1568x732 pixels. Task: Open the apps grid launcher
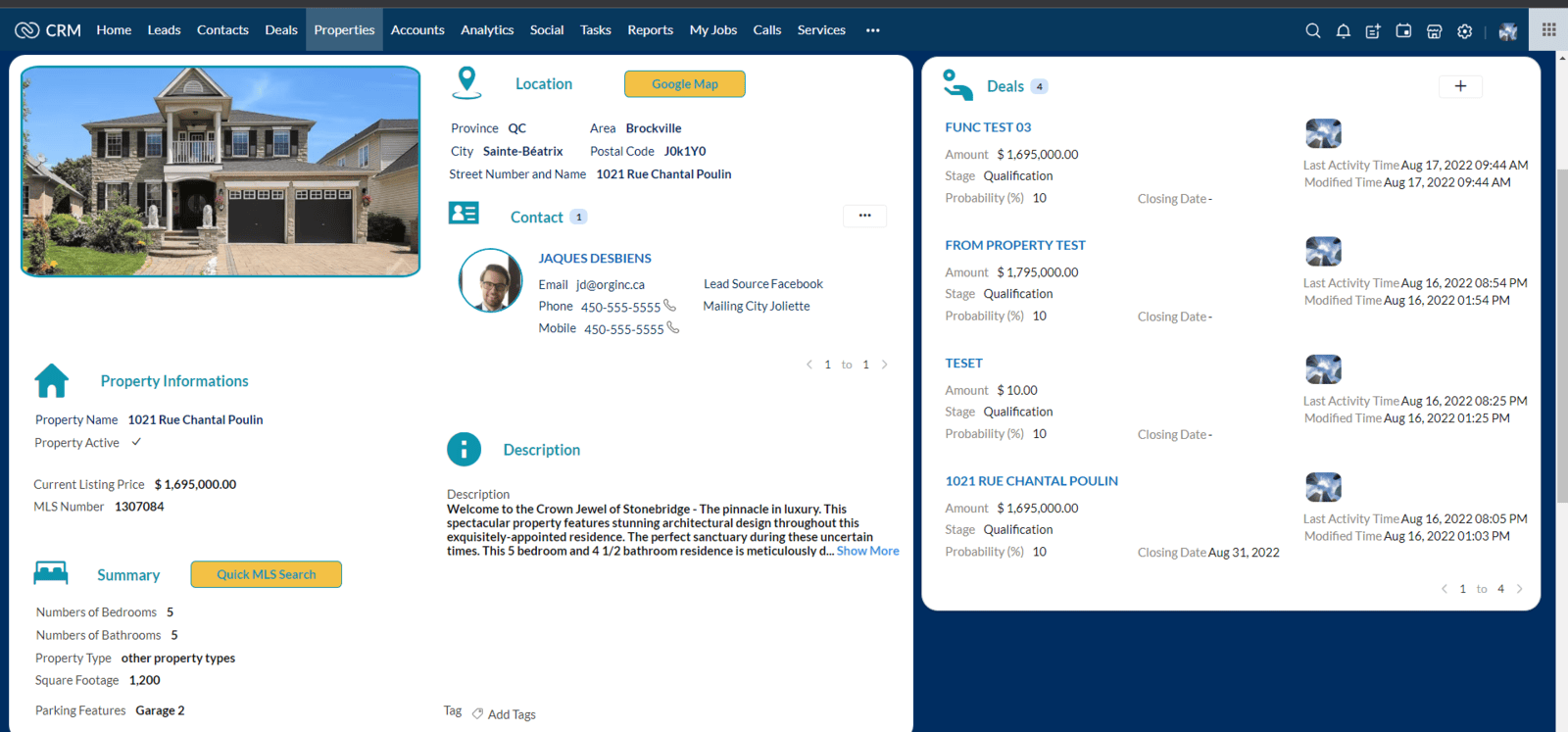(1548, 29)
